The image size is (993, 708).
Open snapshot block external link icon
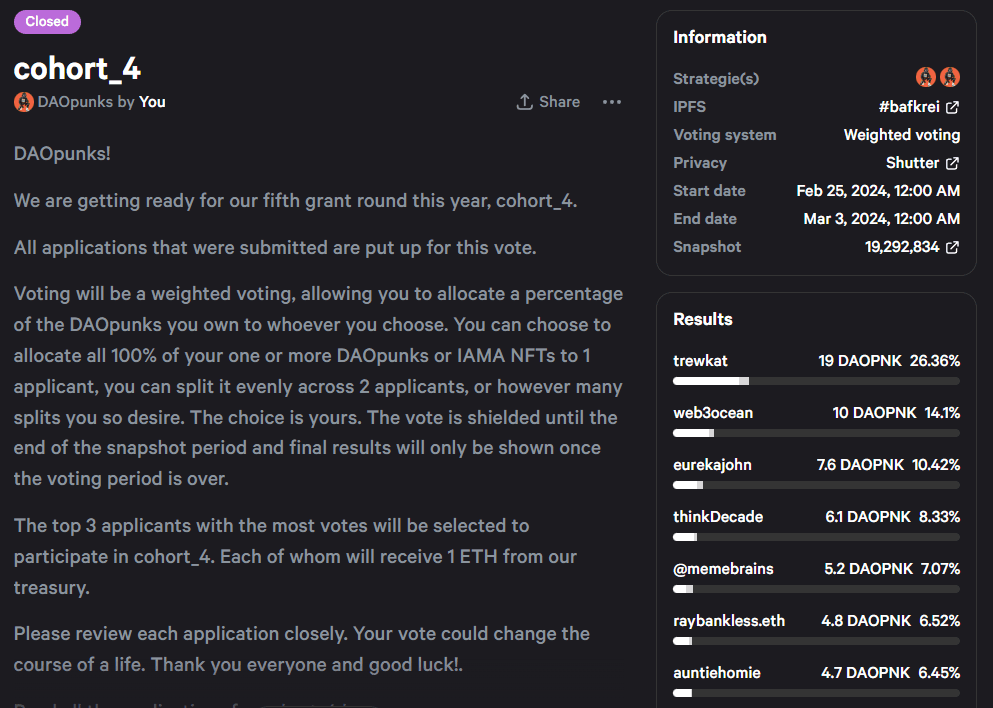tap(952, 247)
